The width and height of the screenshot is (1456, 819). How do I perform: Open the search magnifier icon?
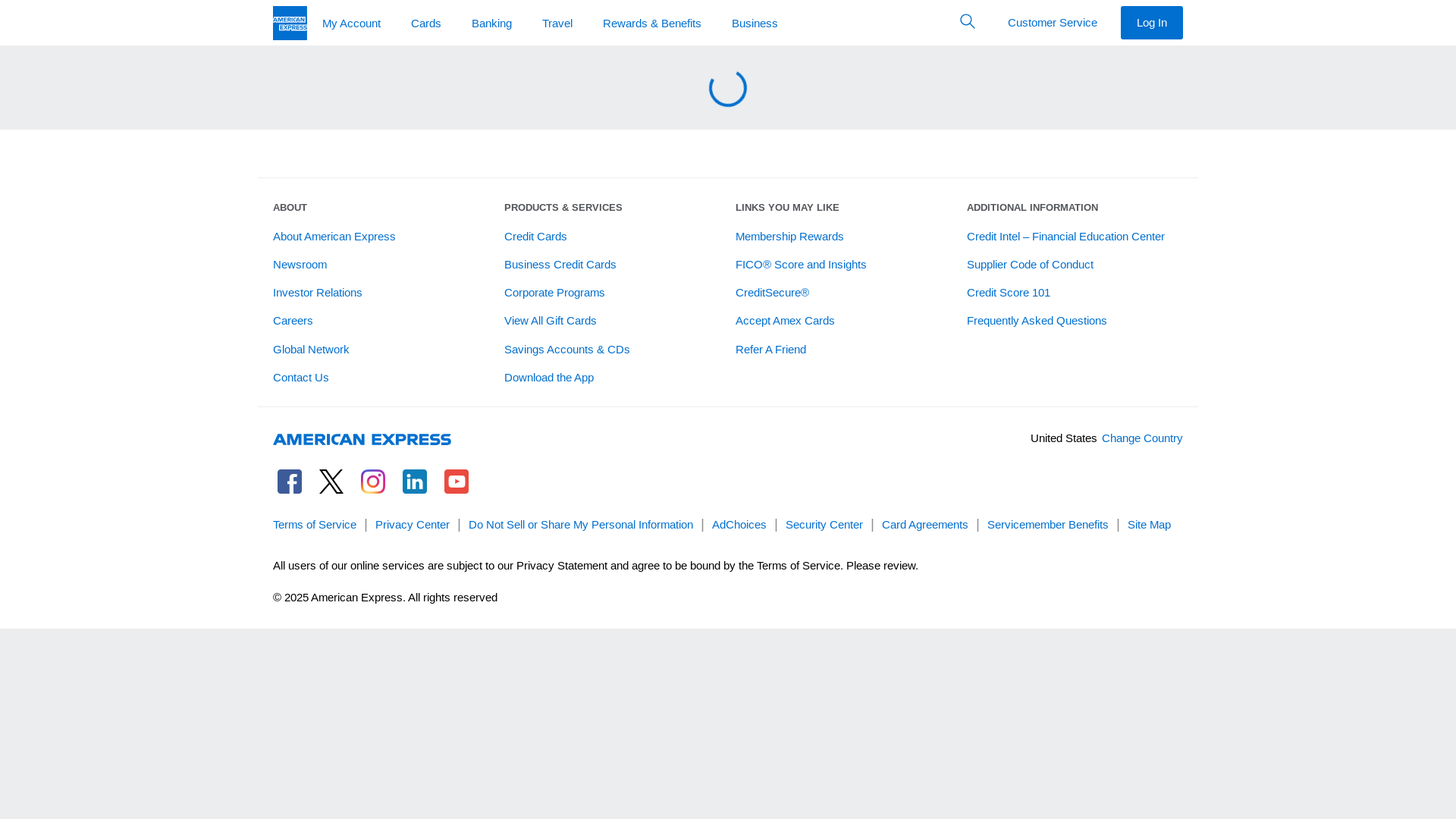point(968,21)
